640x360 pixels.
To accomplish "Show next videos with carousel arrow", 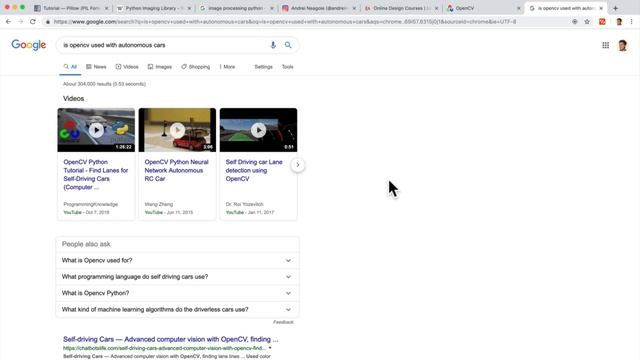I will pyautogui.click(x=298, y=165).
